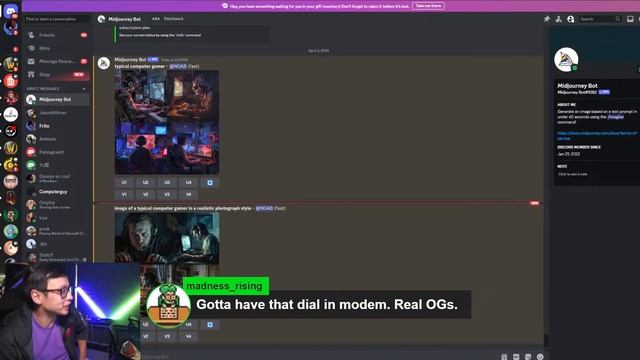Open Friends from the sidebar
Image resolution: width=640 pixels, height=360 pixels.
tap(56, 35)
